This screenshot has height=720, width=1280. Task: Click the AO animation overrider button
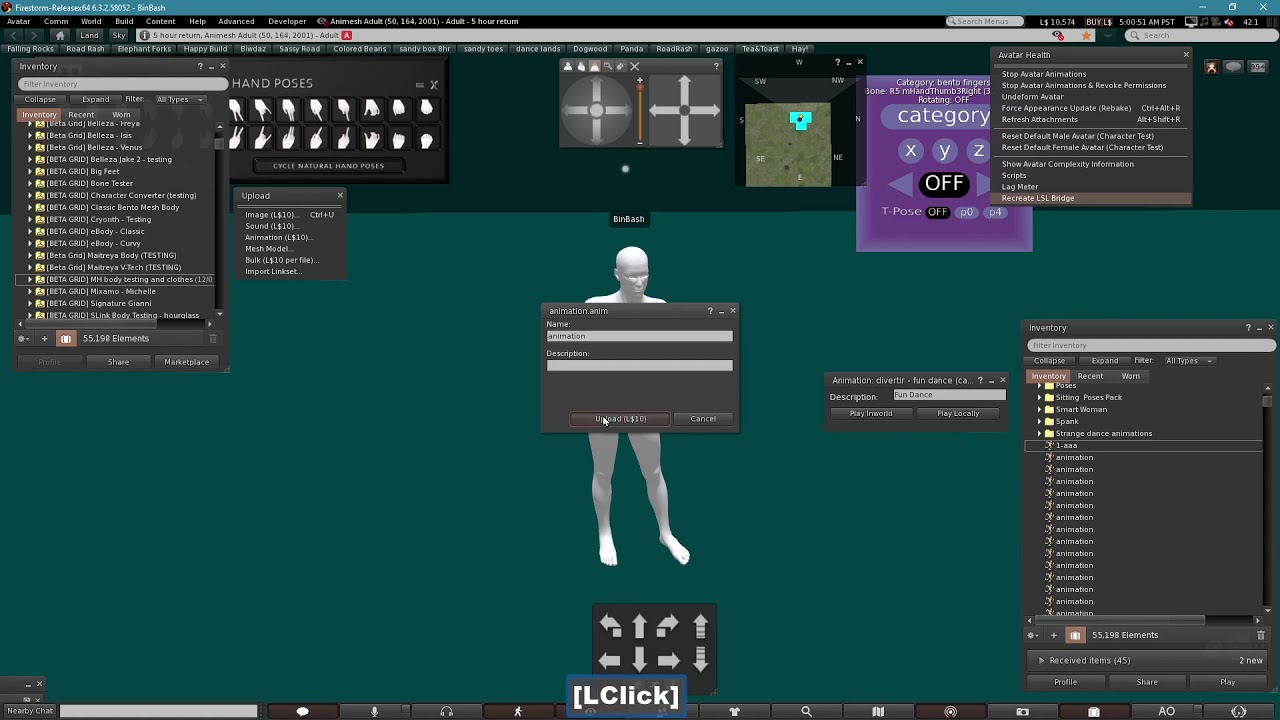[1166, 711]
